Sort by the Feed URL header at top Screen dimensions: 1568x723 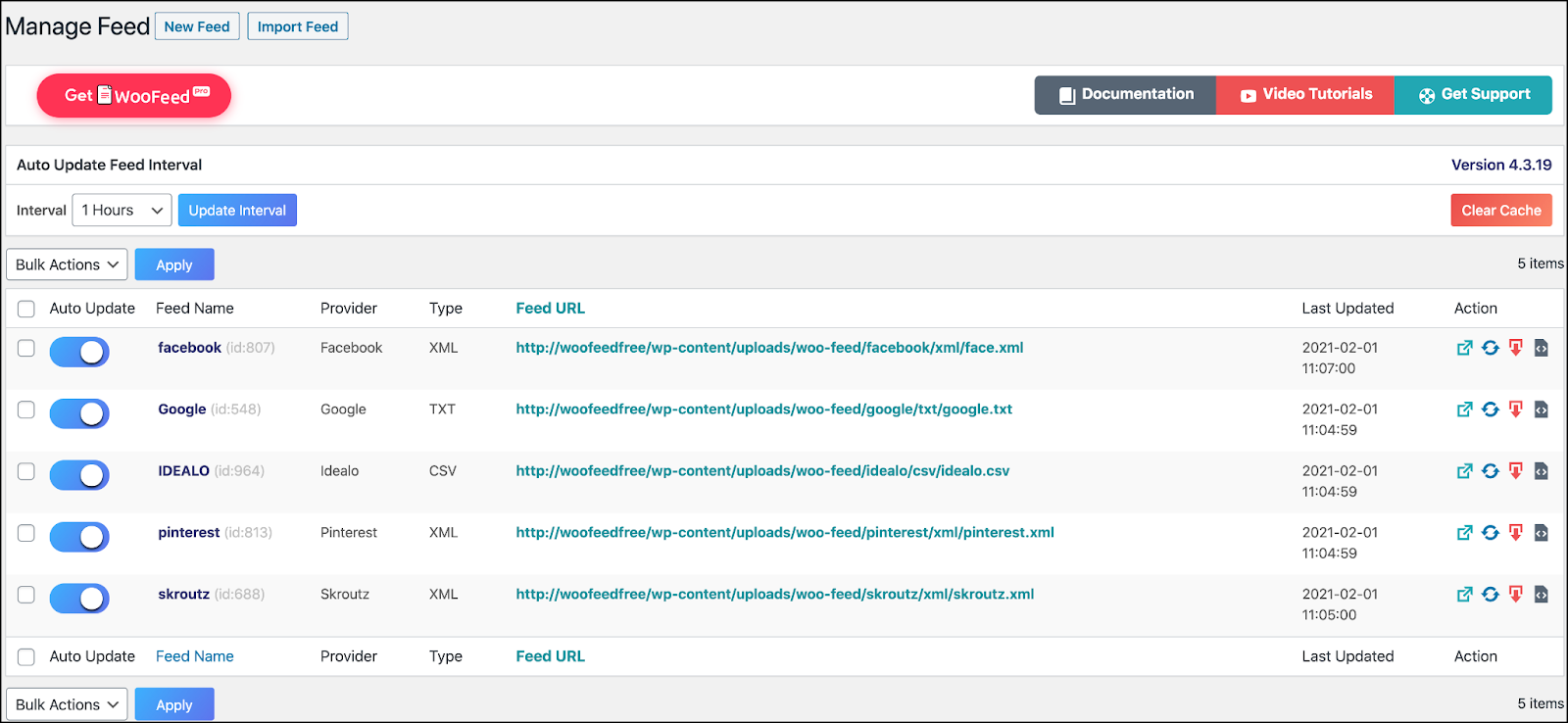coord(551,309)
